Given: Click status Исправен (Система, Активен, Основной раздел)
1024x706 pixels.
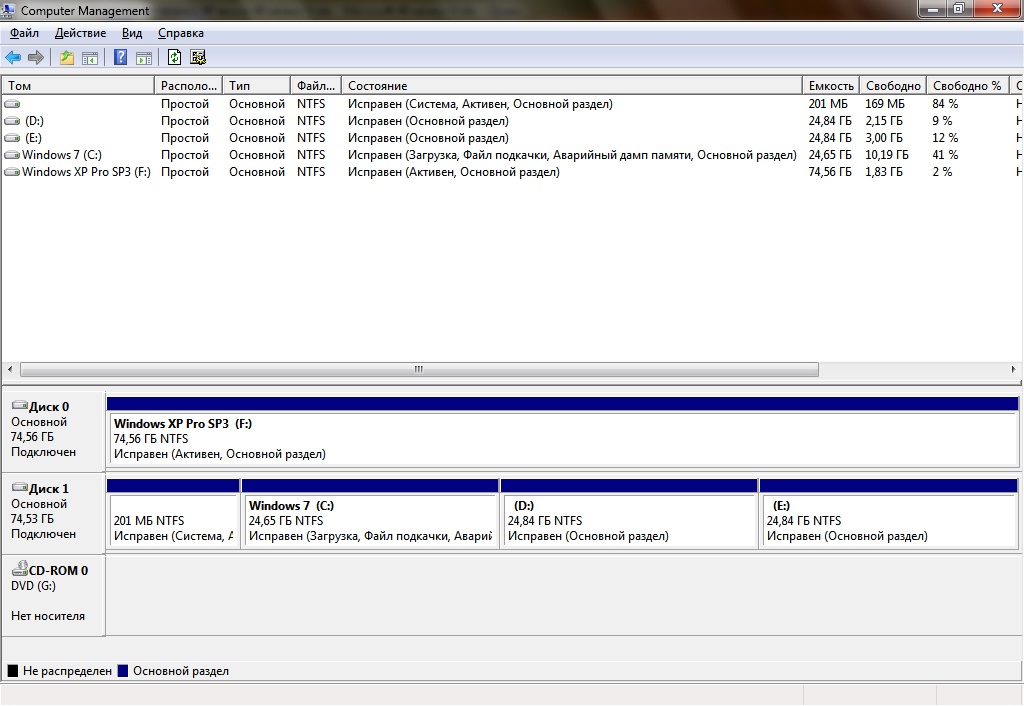Looking at the screenshot, I should tap(480, 104).
